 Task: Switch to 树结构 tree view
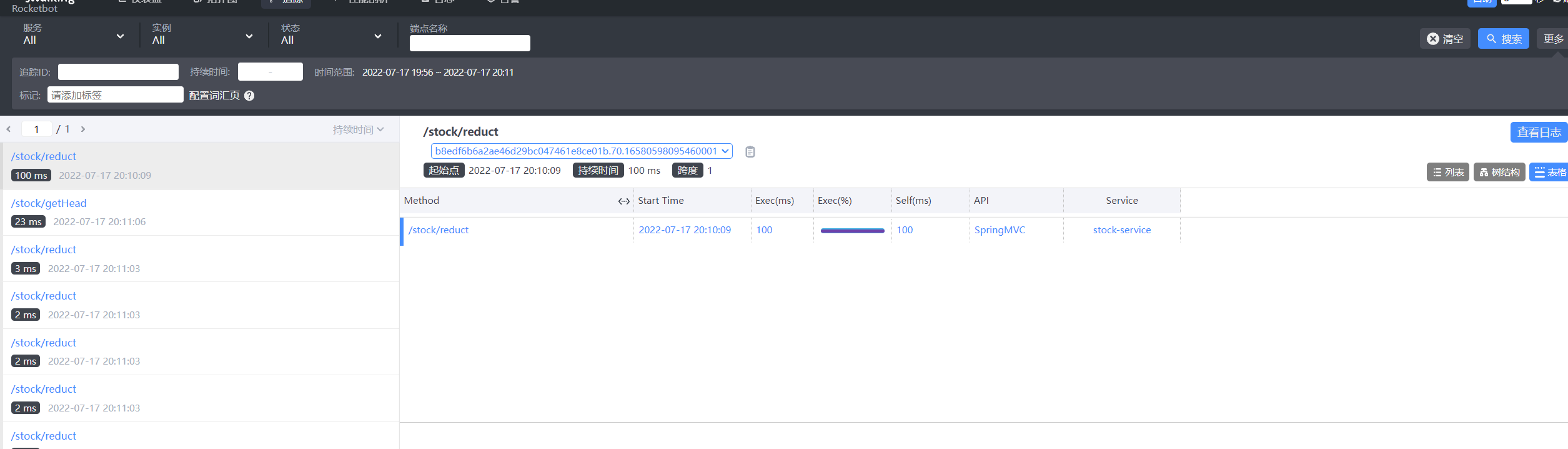click(1499, 173)
